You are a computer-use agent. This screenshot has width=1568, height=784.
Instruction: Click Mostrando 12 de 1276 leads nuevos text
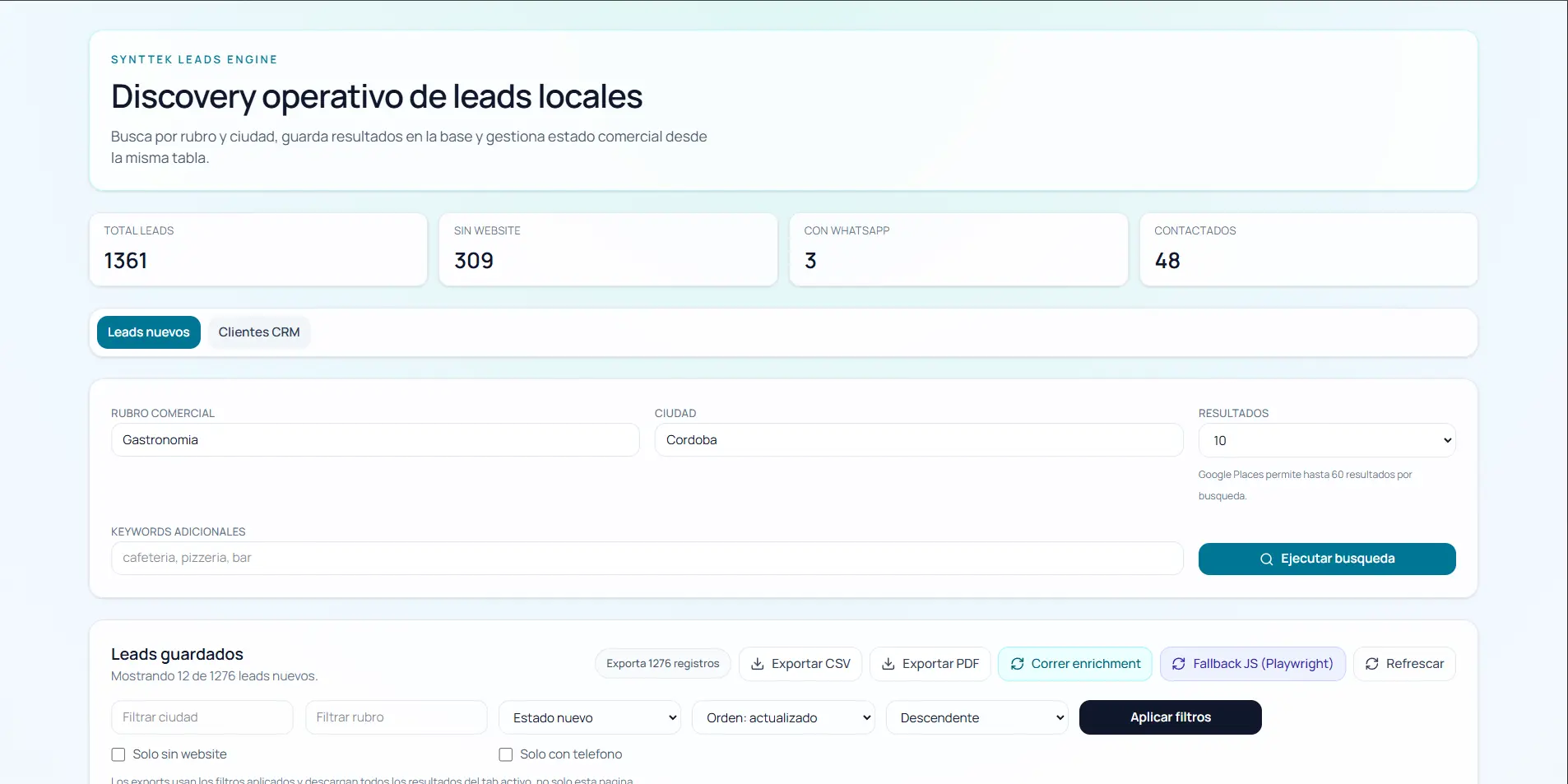click(214, 676)
